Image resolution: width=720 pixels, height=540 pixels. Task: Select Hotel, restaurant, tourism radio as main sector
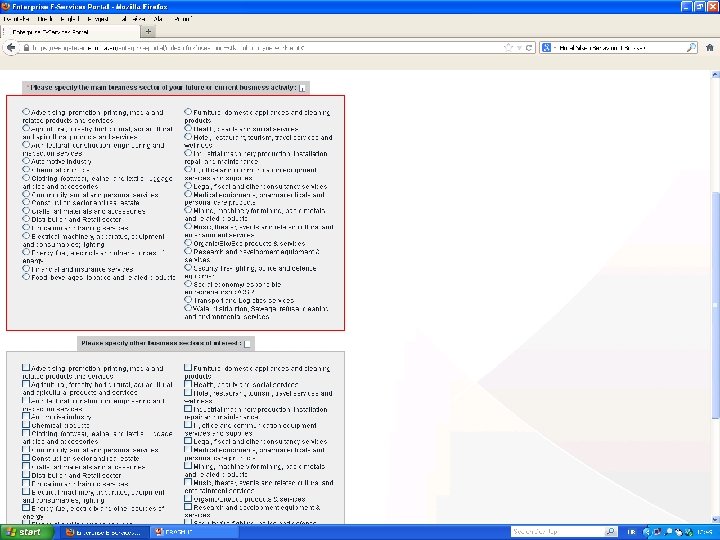click(188, 137)
